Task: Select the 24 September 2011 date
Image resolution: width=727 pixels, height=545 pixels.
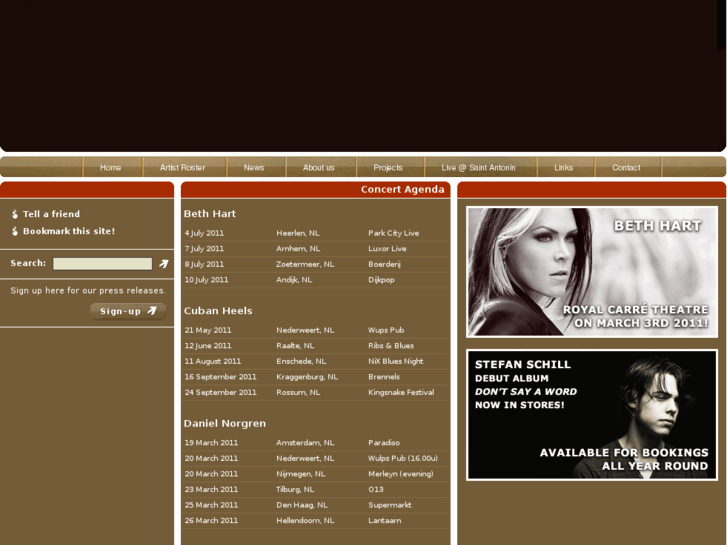Action: [x=220, y=392]
